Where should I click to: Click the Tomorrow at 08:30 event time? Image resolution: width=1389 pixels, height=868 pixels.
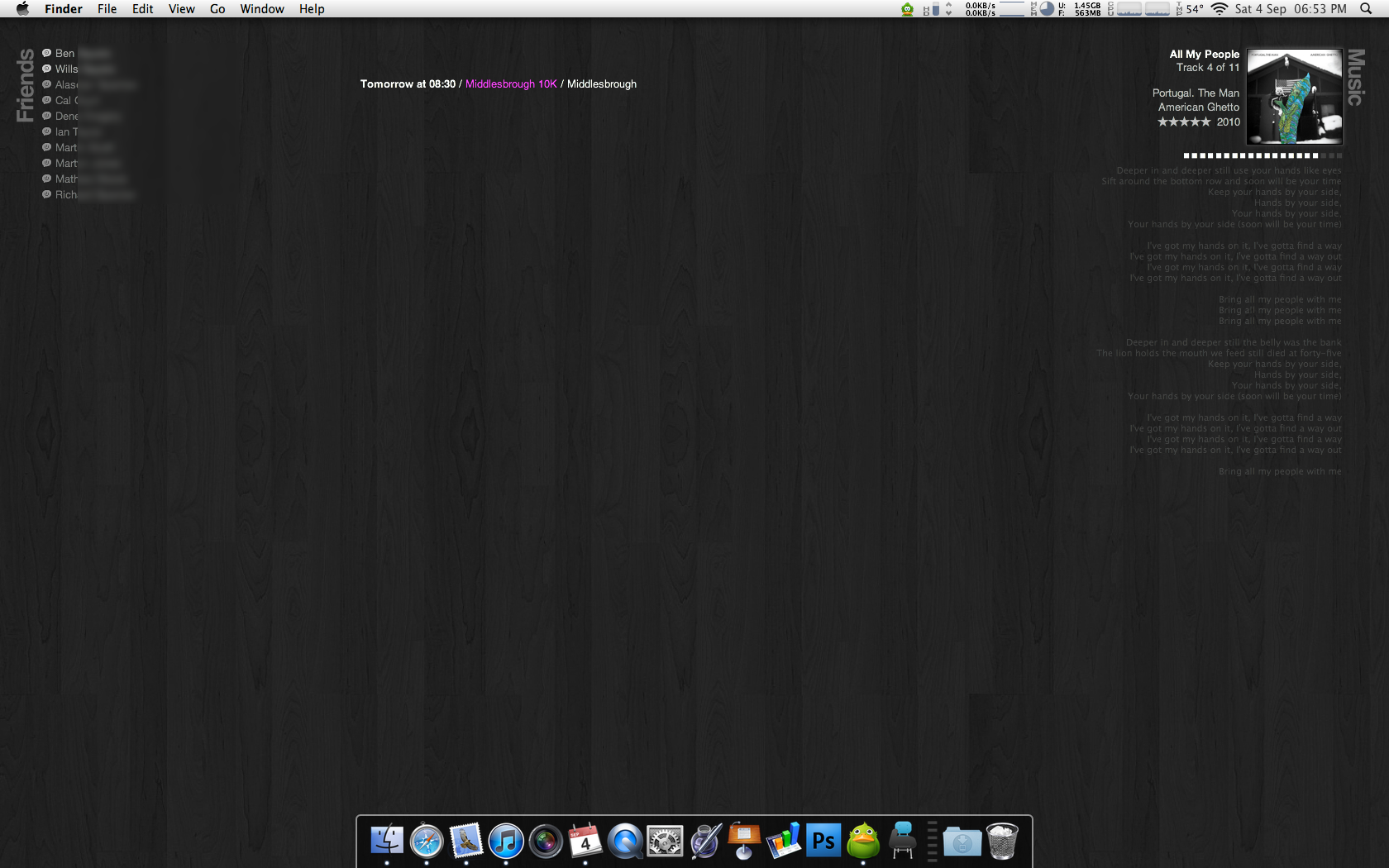[408, 84]
